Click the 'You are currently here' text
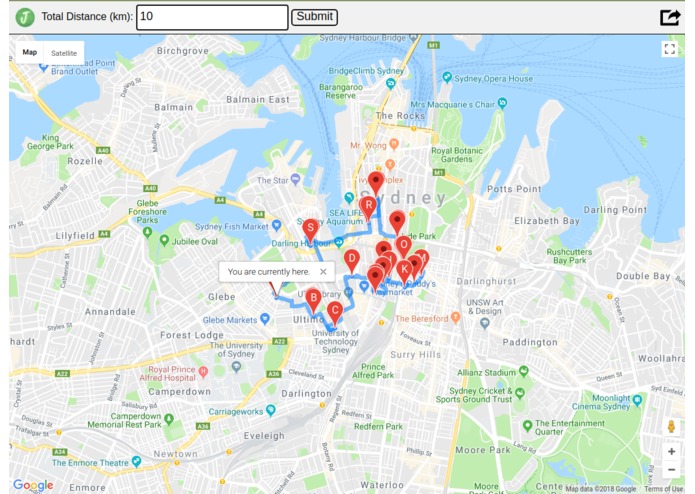The image size is (695, 494). [269, 272]
